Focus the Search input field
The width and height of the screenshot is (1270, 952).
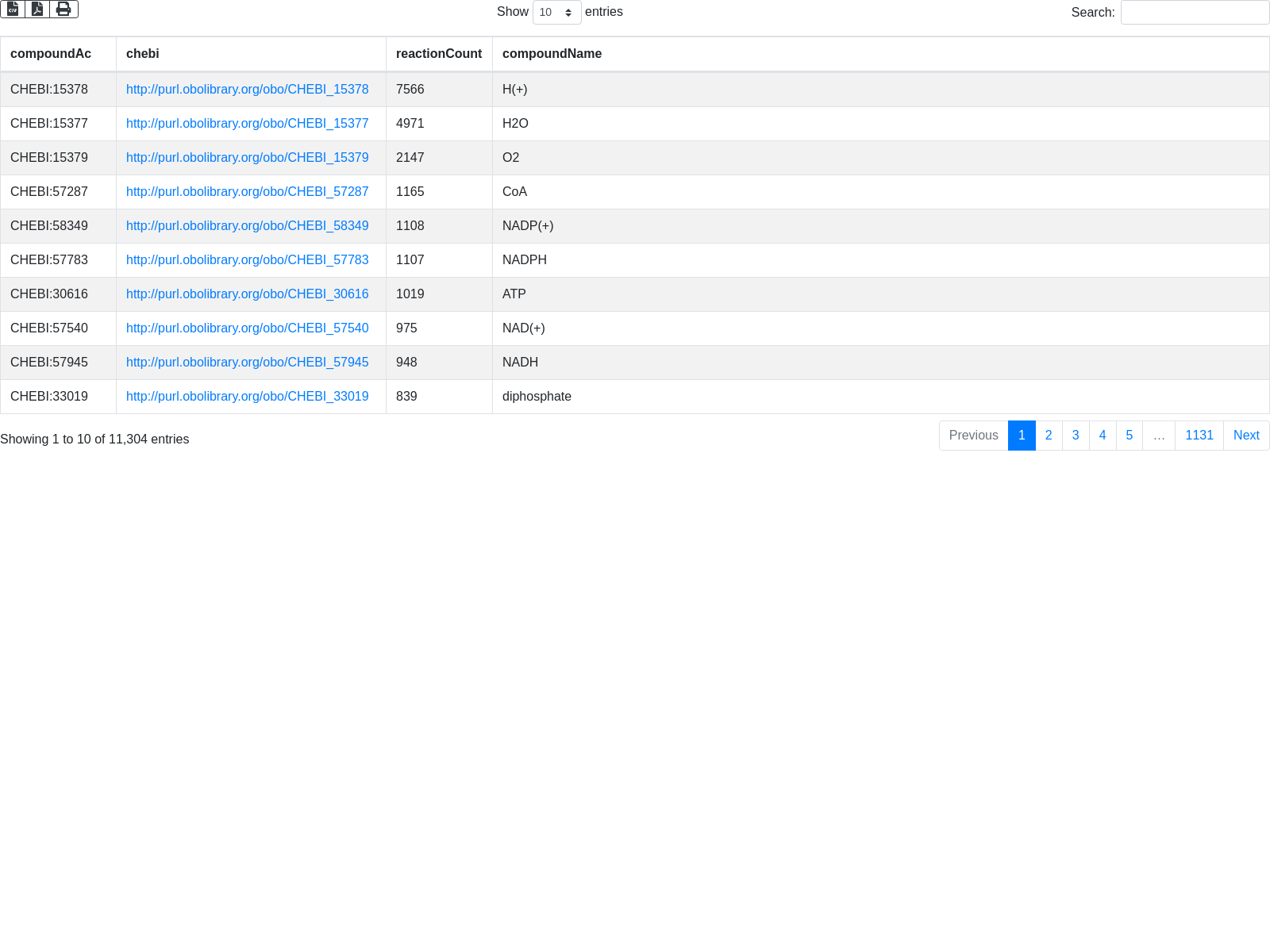tap(1195, 13)
